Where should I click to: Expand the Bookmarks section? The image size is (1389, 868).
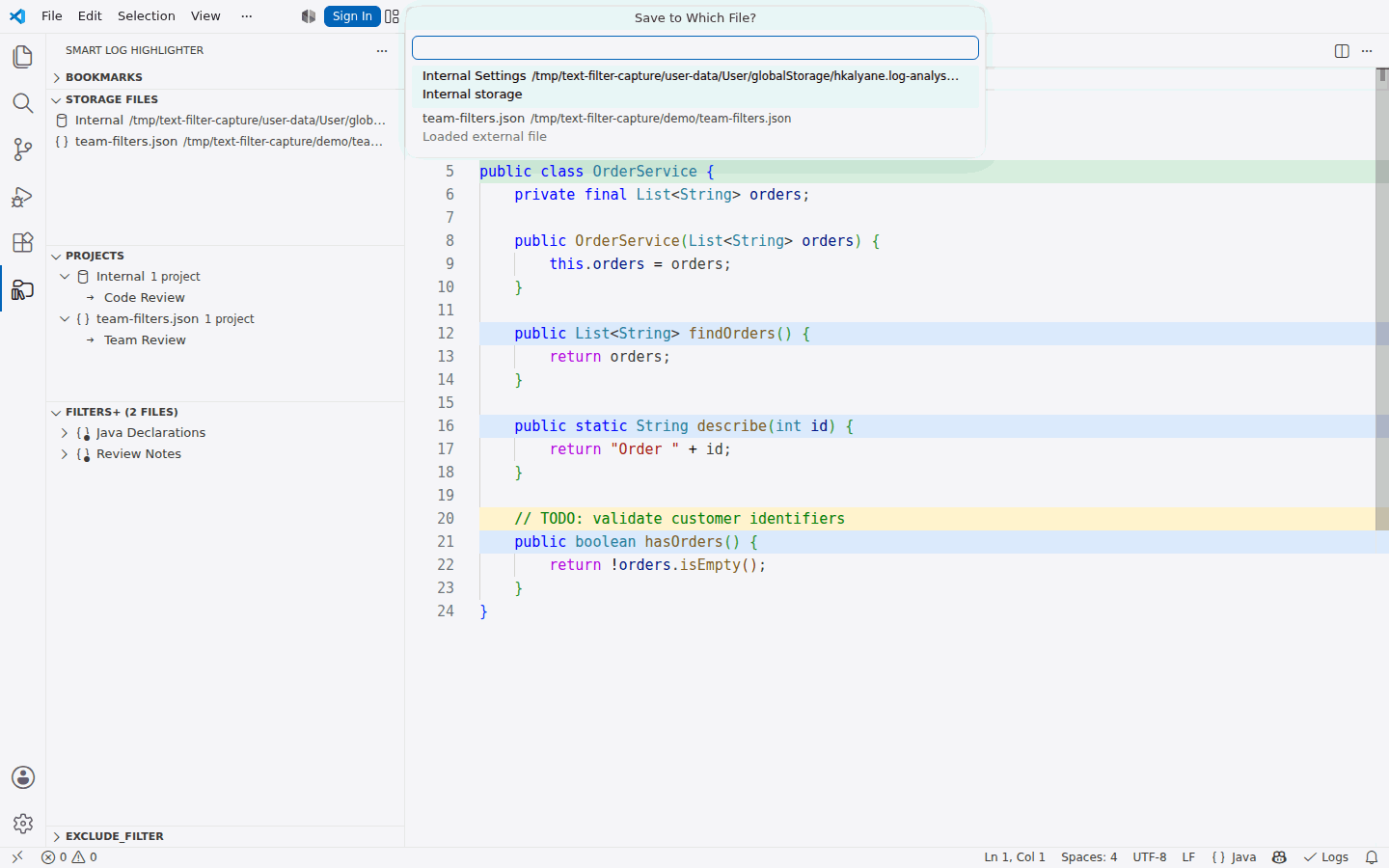point(56,77)
